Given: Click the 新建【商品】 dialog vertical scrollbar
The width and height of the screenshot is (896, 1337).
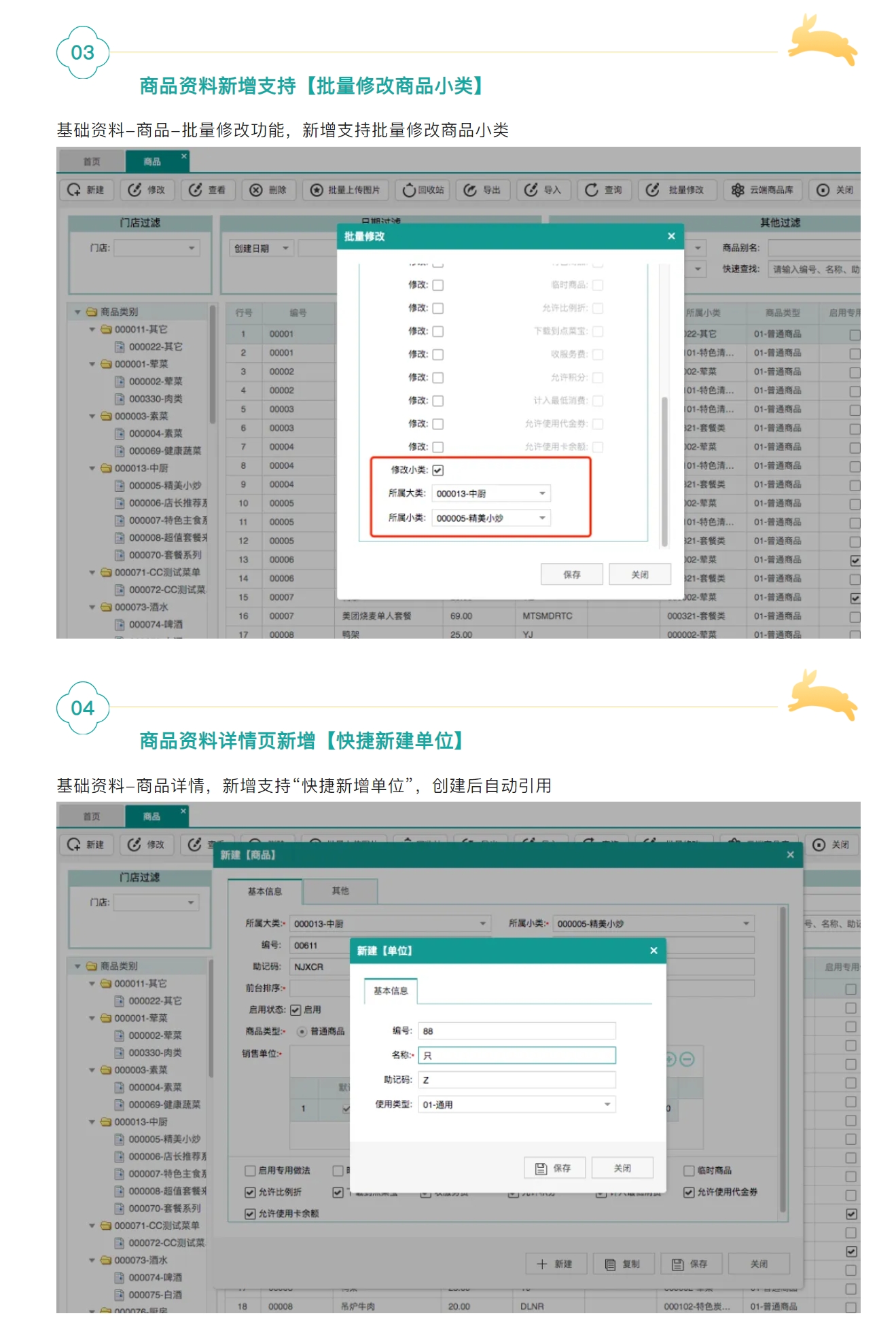Looking at the screenshot, I should click(x=783, y=1060).
